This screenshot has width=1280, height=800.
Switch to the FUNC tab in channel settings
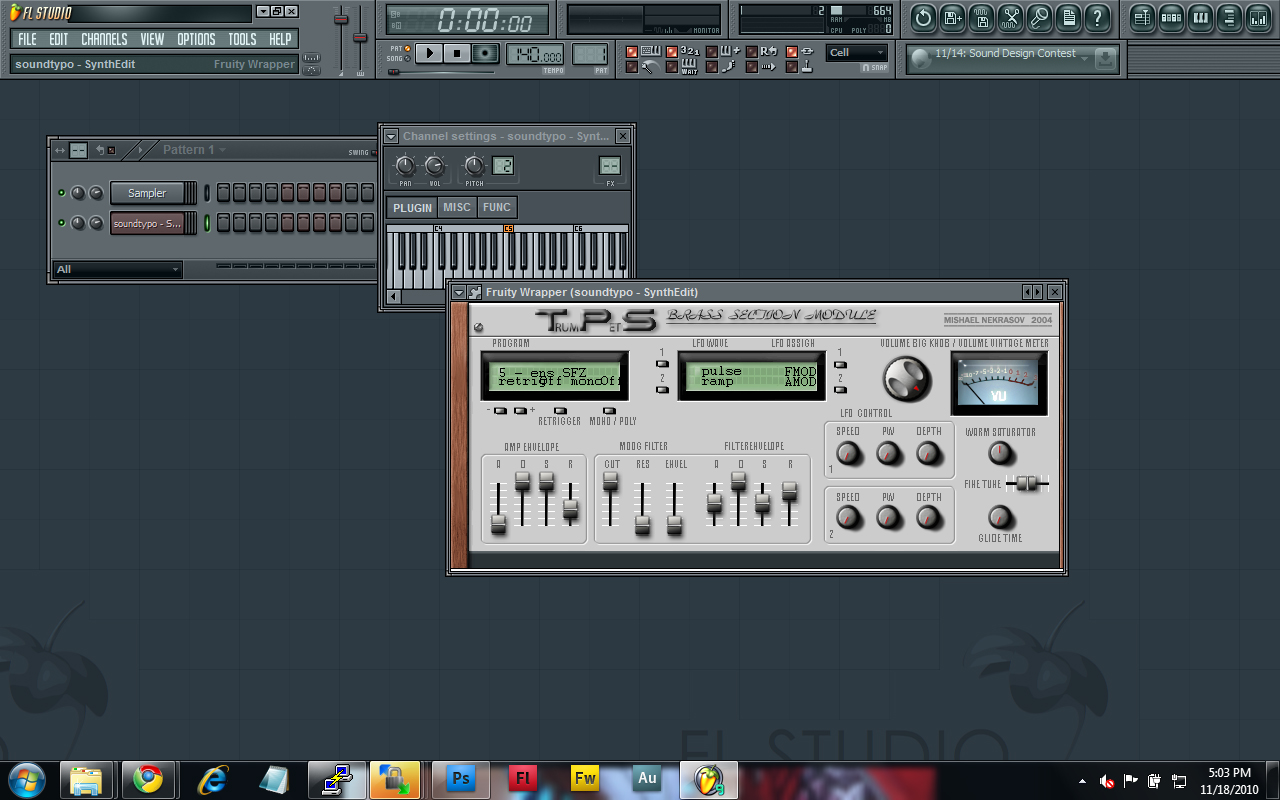coord(497,207)
